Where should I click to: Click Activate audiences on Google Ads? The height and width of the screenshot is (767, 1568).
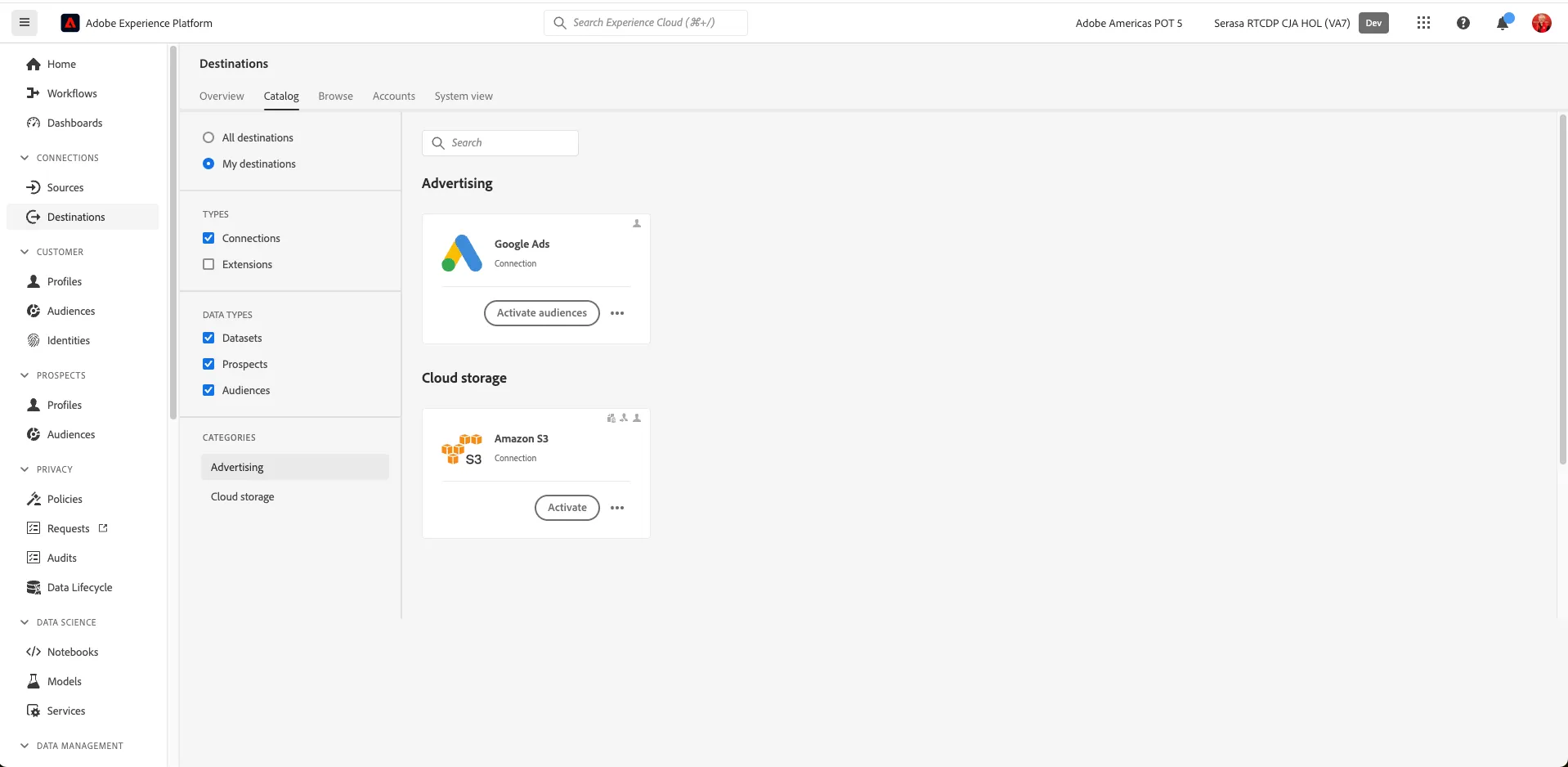coord(542,313)
